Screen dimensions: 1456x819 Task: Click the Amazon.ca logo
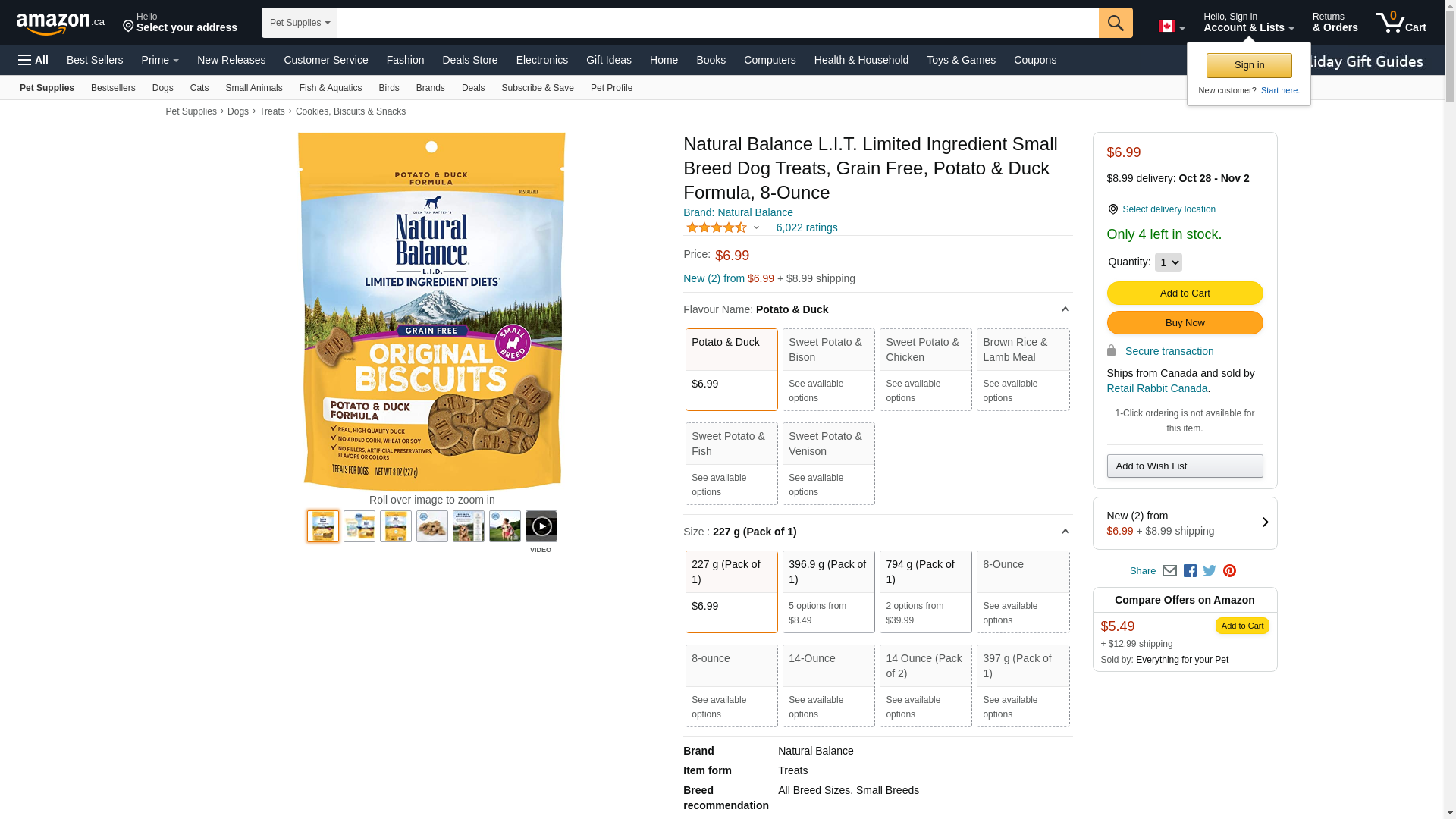coord(60,24)
